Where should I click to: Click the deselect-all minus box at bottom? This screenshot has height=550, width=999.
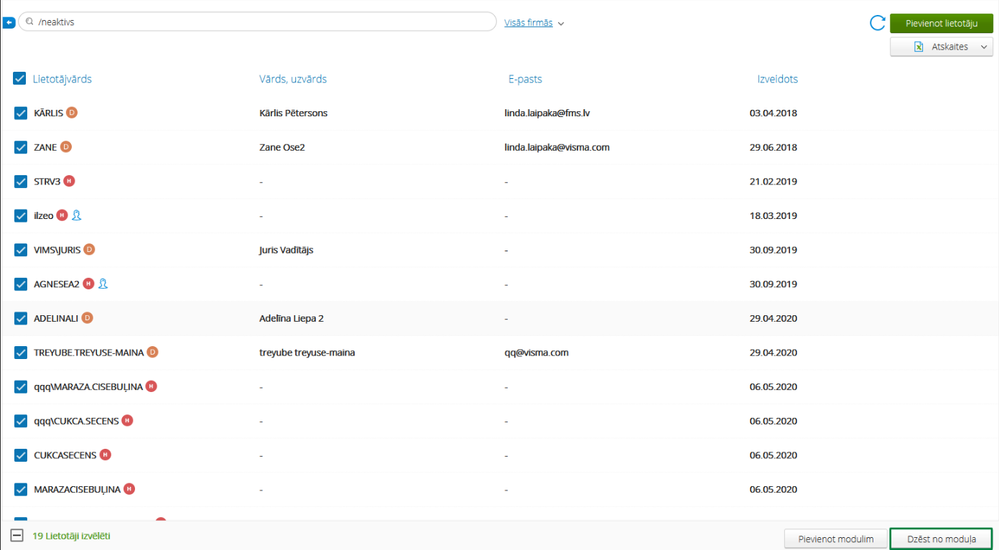pyautogui.click(x=17, y=537)
